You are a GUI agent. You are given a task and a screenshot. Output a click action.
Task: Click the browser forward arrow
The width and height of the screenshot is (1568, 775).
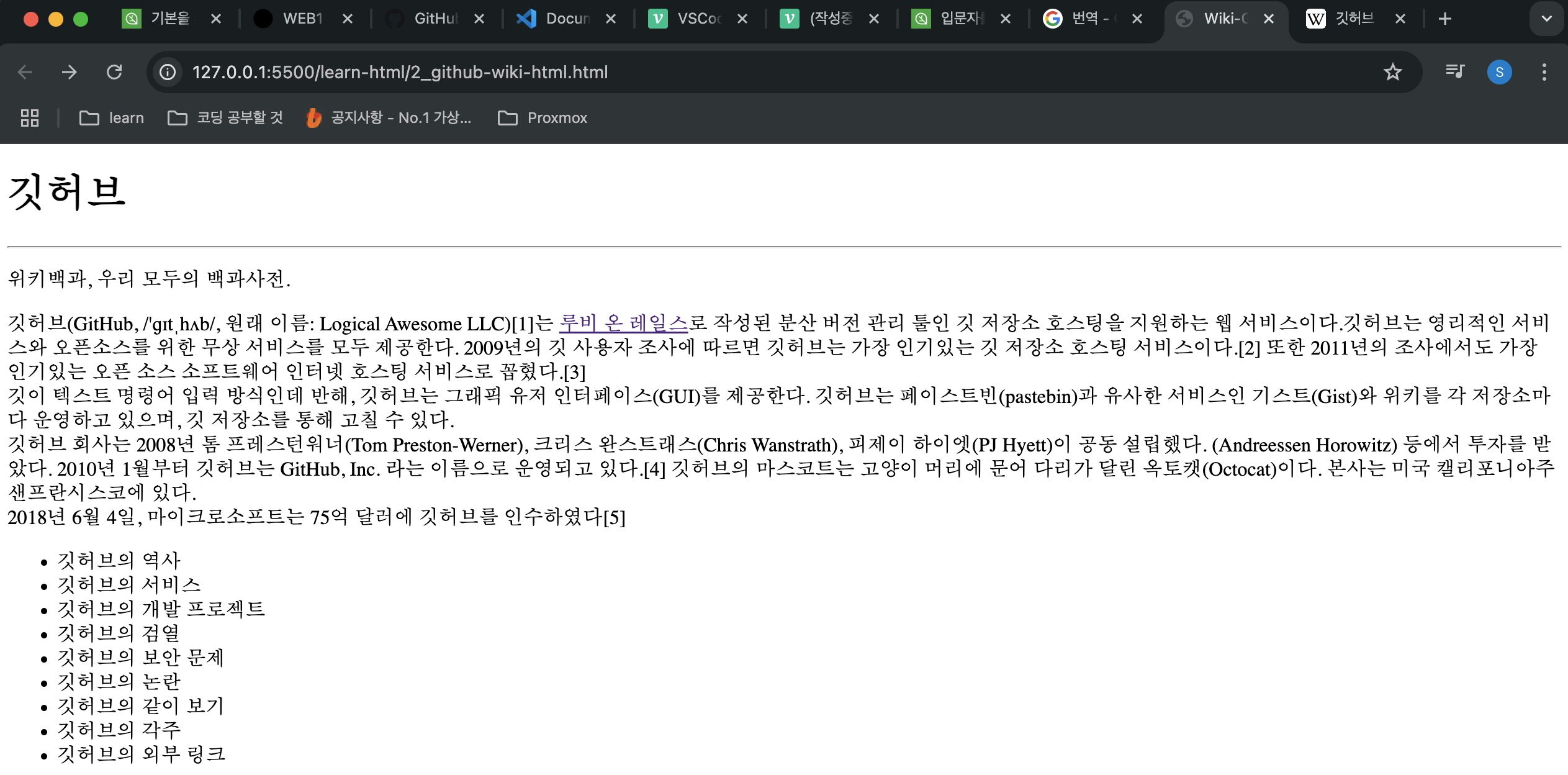click(70, 72)
